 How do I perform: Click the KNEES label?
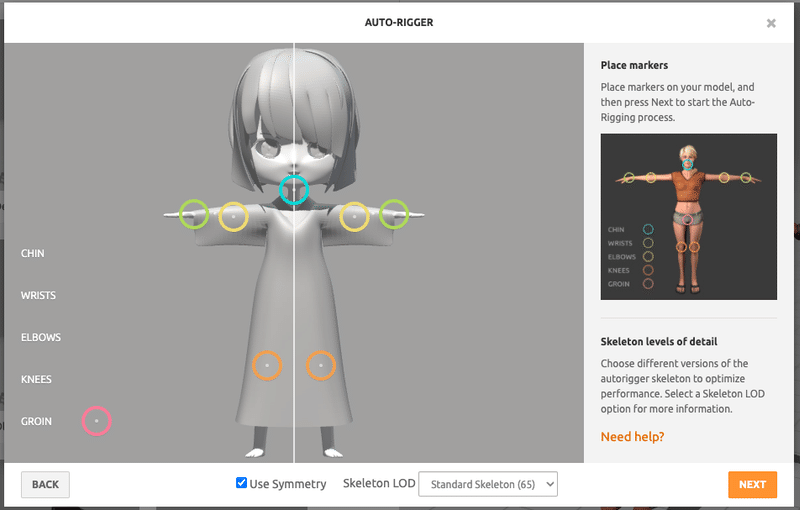tap(36, 379)
